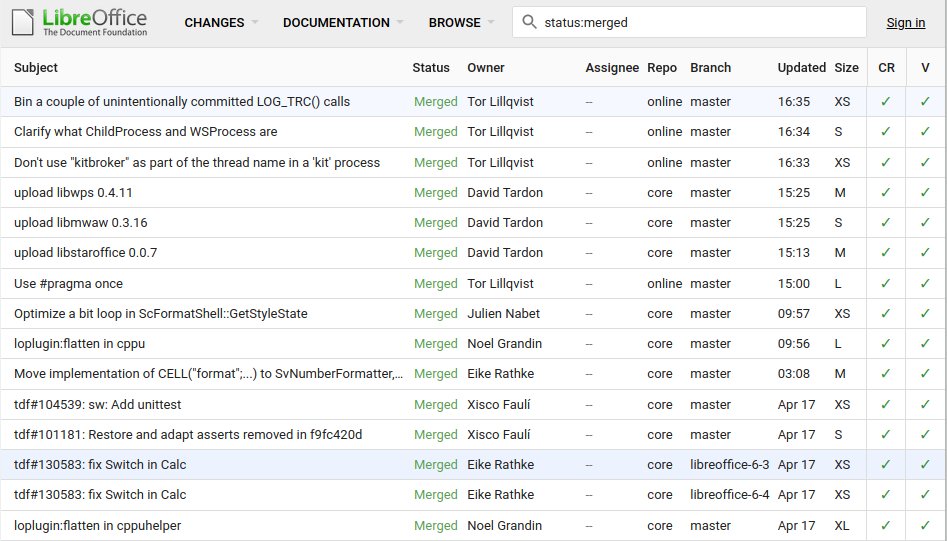
Task: Click owner David Tardon in the libwps row
Action: 505,193
